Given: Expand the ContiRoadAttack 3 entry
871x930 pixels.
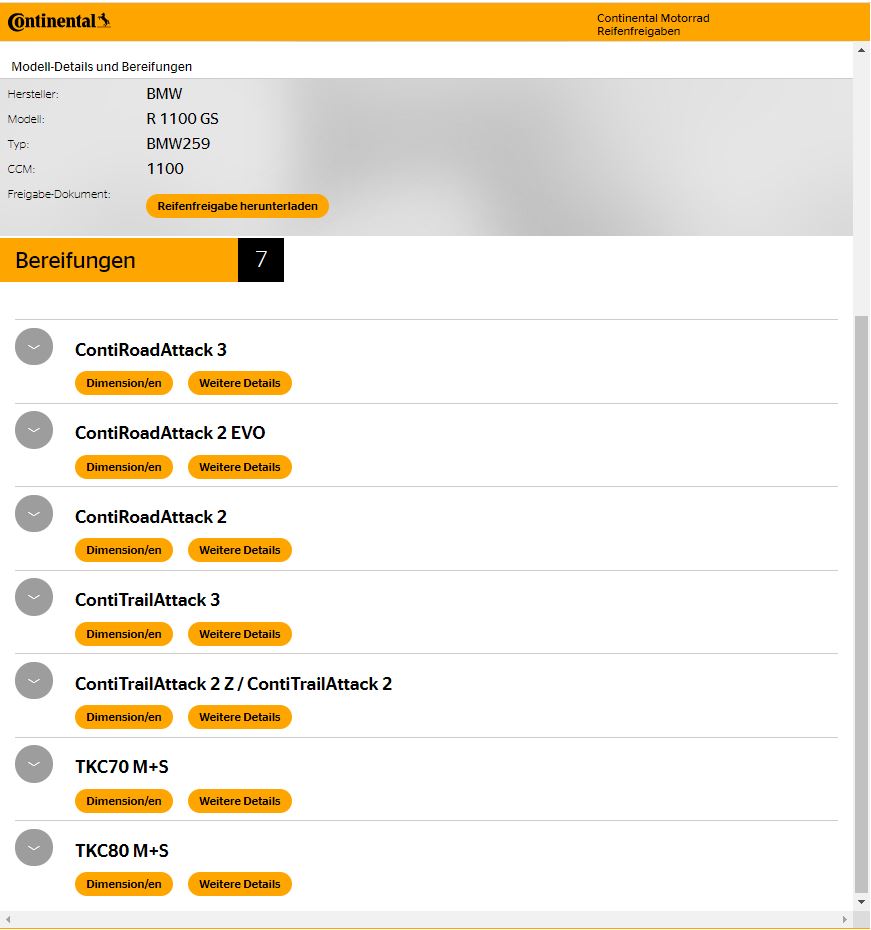Looking at the screenshot, I should (34, 347).
